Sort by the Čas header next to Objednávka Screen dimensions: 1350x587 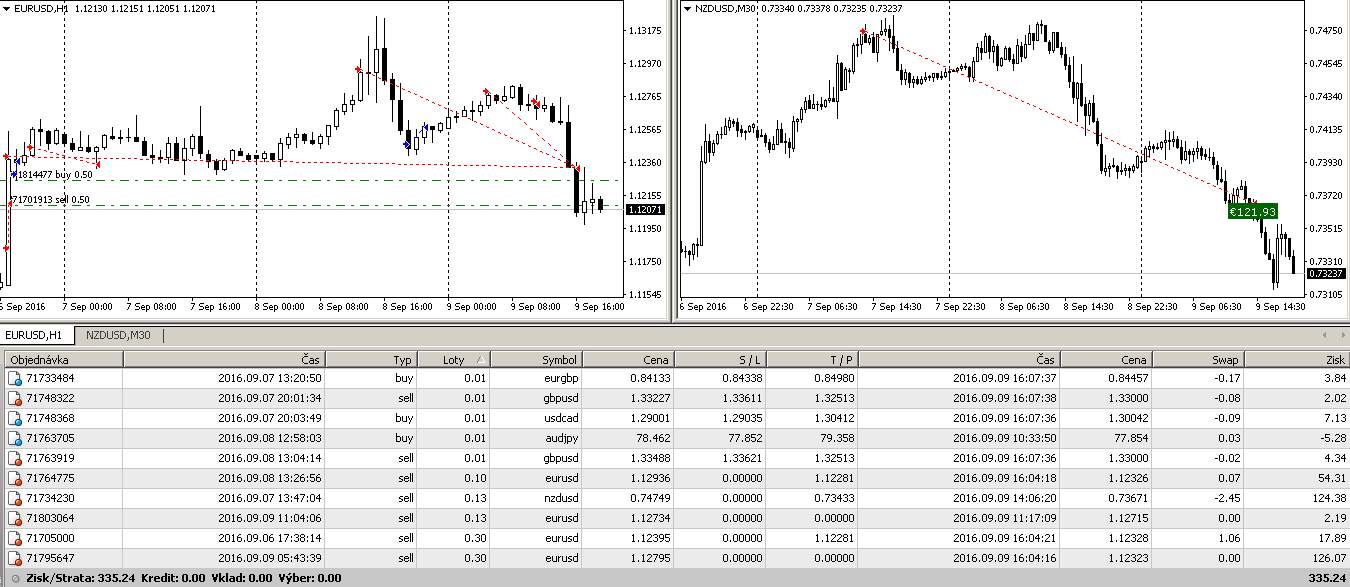coord(224,360)
